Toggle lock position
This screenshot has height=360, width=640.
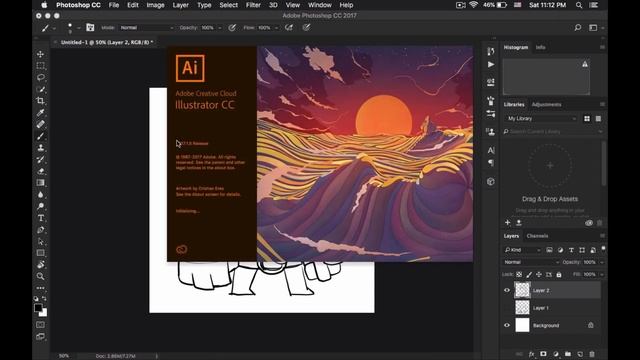pos(539,275)
